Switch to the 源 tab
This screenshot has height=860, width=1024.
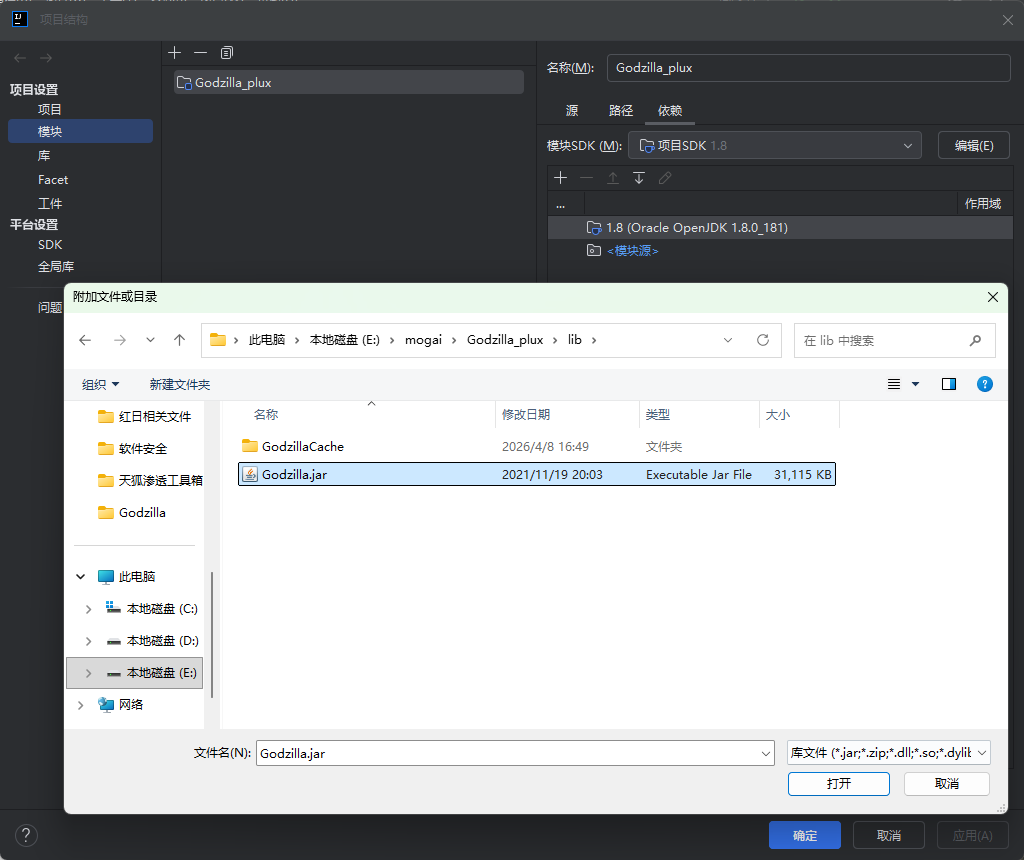click(x=572, y=110)
